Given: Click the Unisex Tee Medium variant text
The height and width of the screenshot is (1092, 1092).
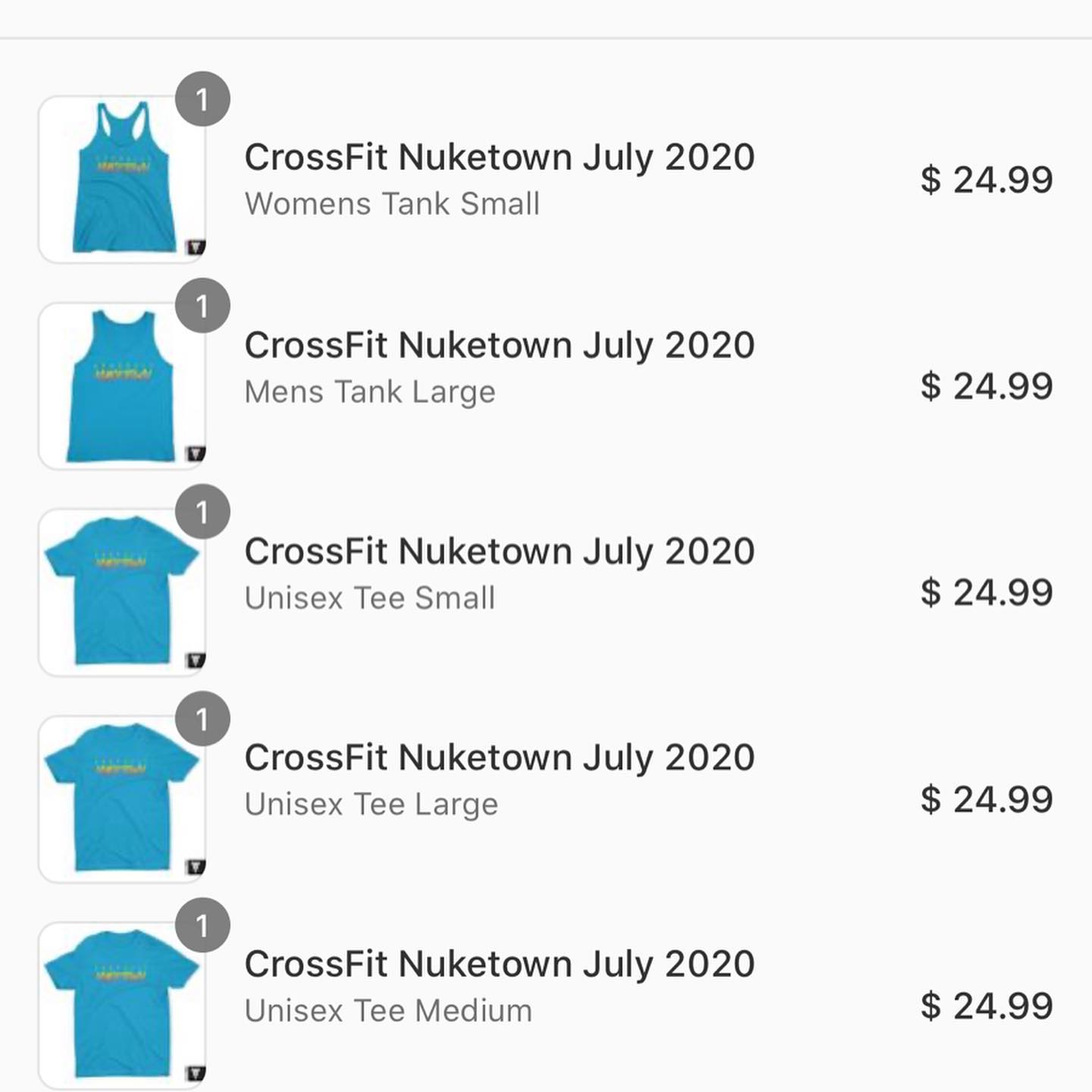Looking at the screenshot, I should 388,1011.
